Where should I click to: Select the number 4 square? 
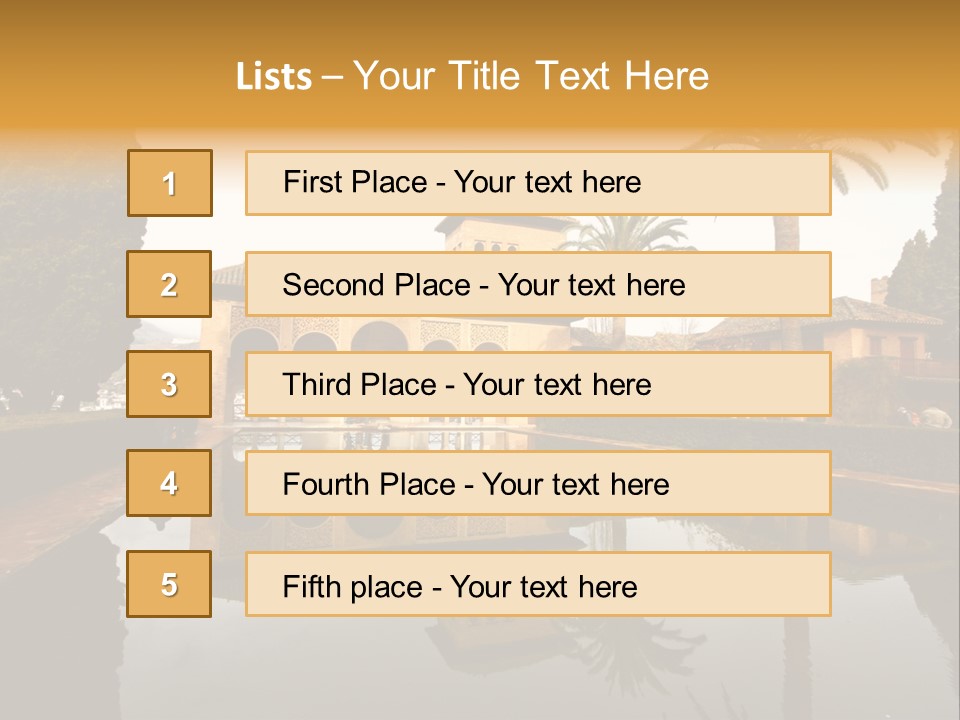[169, 483]
